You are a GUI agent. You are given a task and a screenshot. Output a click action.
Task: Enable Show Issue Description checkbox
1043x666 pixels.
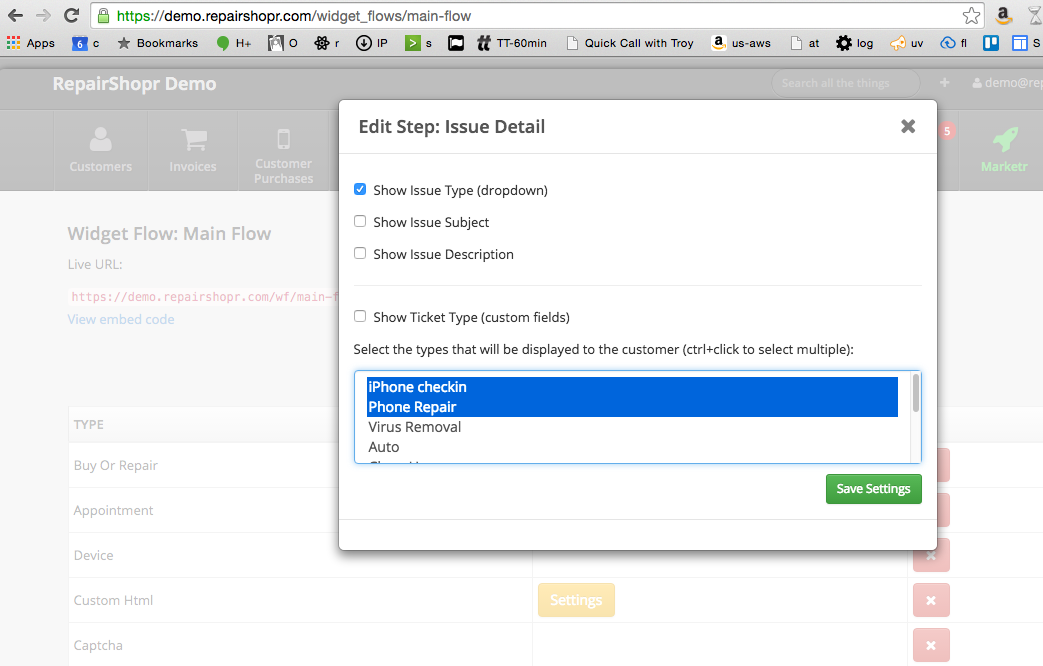360,253
